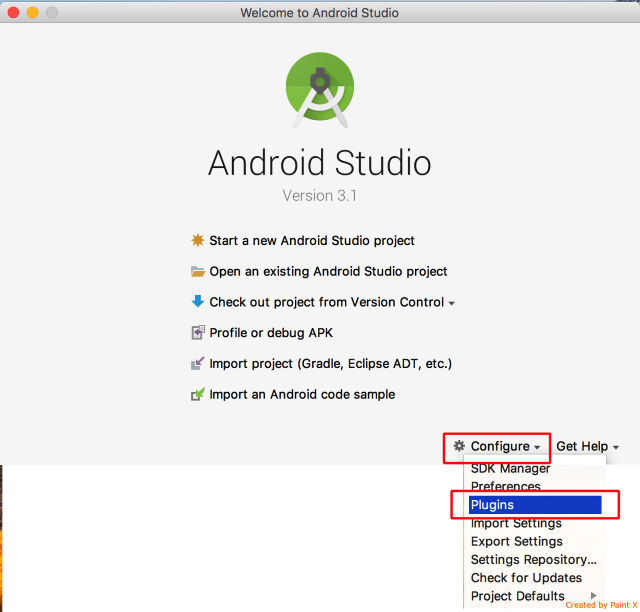Click the Import code sample icon
The image size is (640, 612).
[197, 395]
